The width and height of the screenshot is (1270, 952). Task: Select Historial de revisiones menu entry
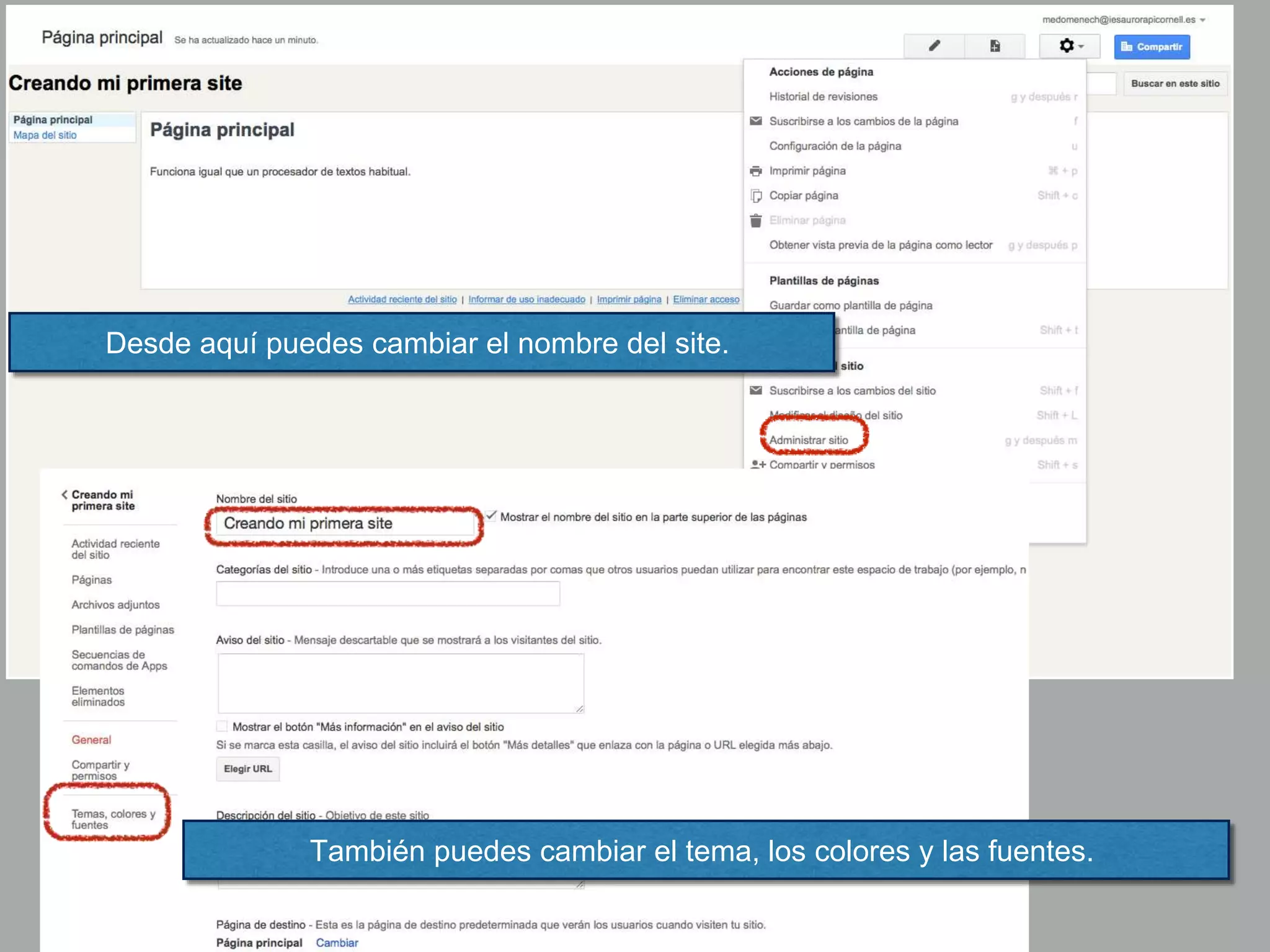[823, 97]
